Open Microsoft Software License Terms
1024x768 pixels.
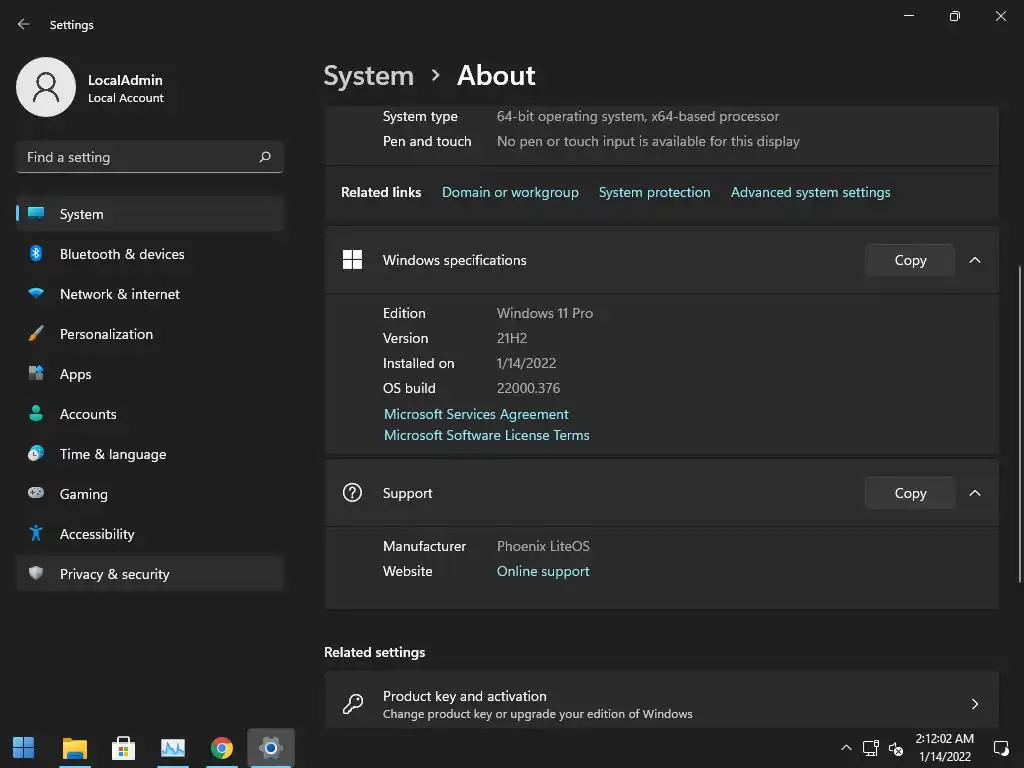point(487,435)
